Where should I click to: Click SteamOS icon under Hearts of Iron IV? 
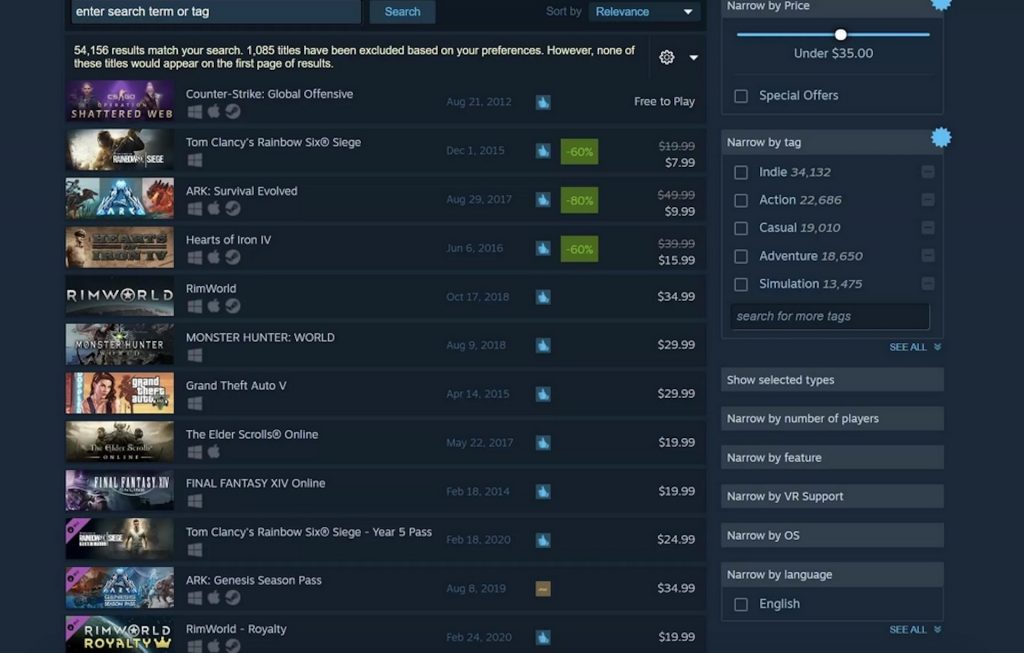coord(232,257)
